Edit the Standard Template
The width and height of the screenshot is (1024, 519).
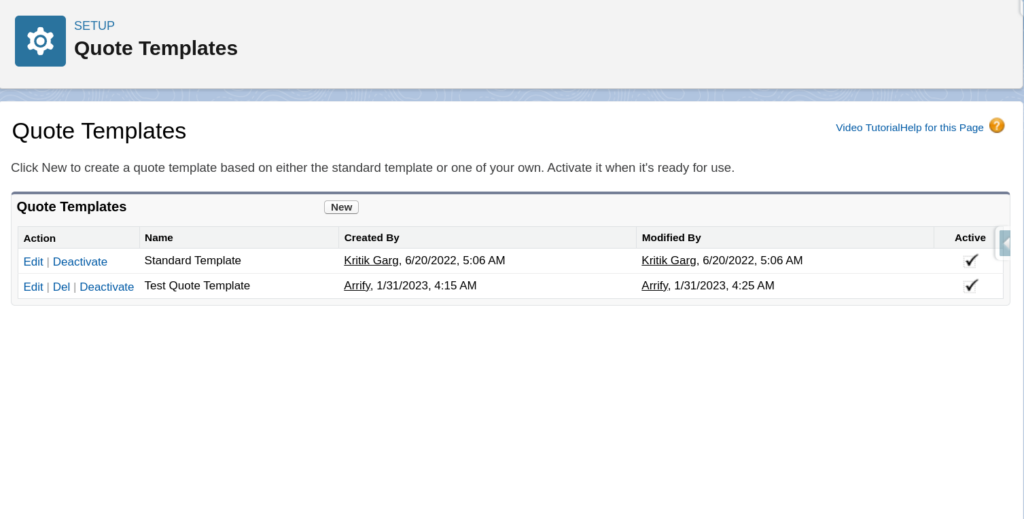[33, 261]
